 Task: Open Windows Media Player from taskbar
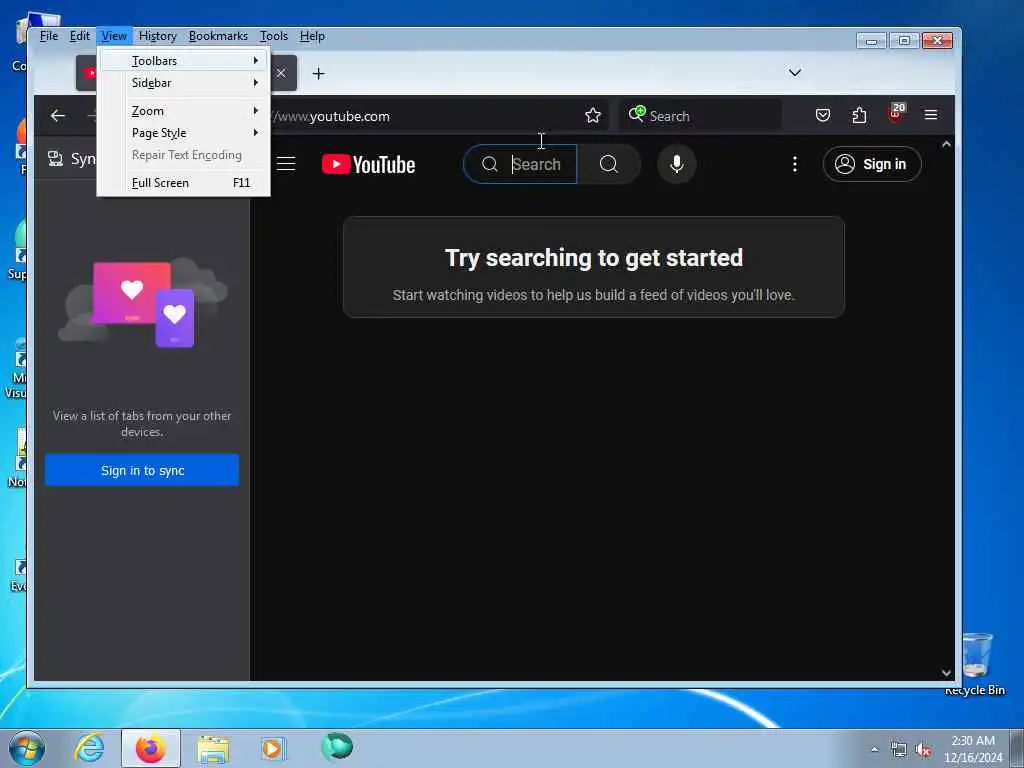point(272,748)
